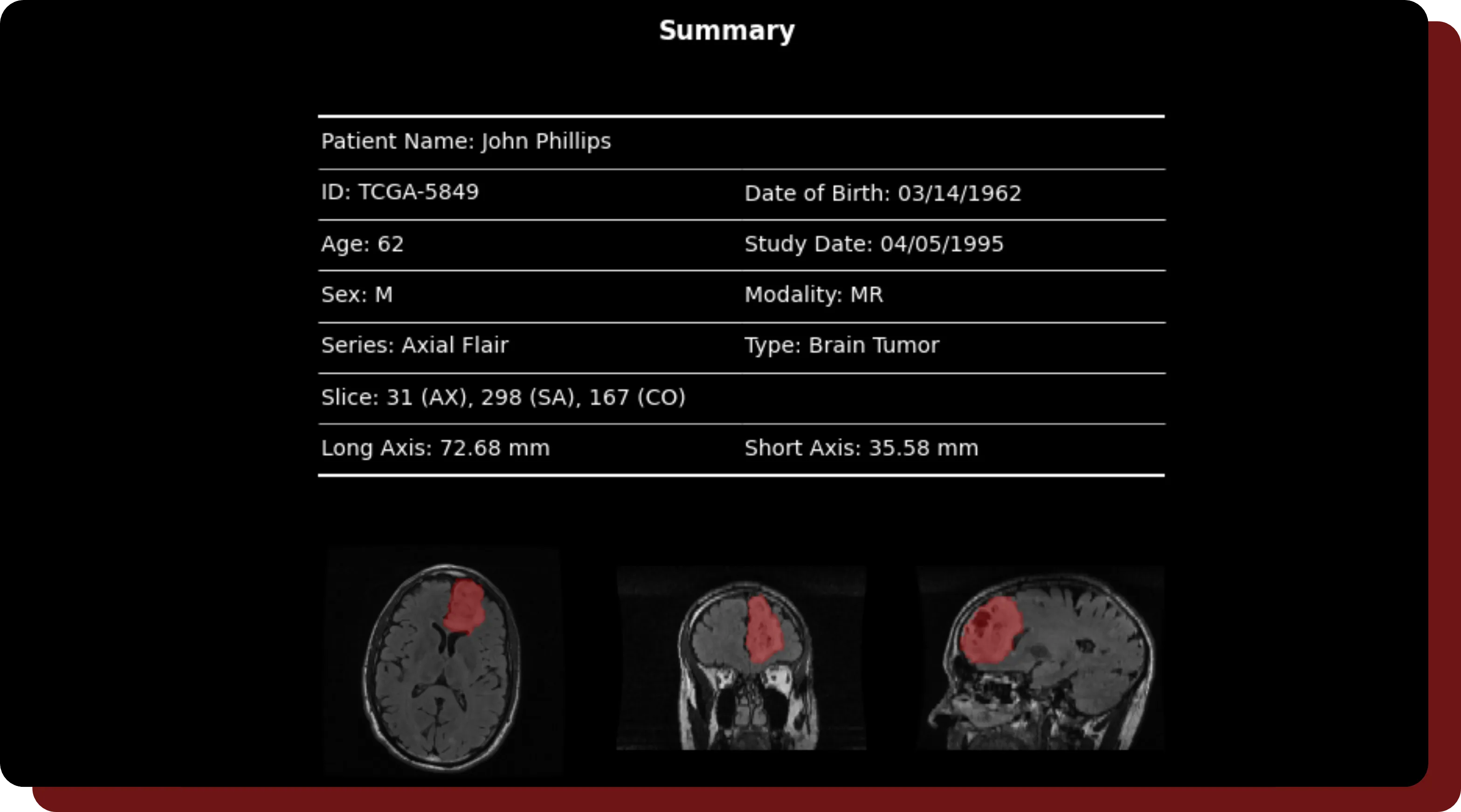The width and height of the screenshot is (1461, 812).
Task: Click the Sex field
Action: coord(356,294)
